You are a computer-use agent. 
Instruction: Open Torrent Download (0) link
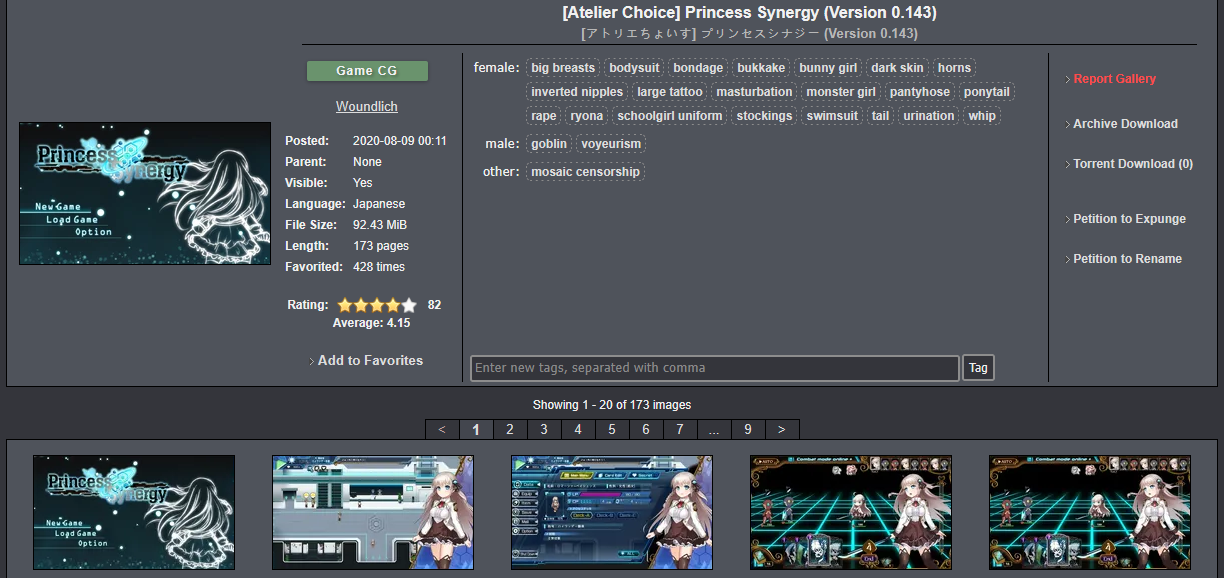pos(1133,164)
